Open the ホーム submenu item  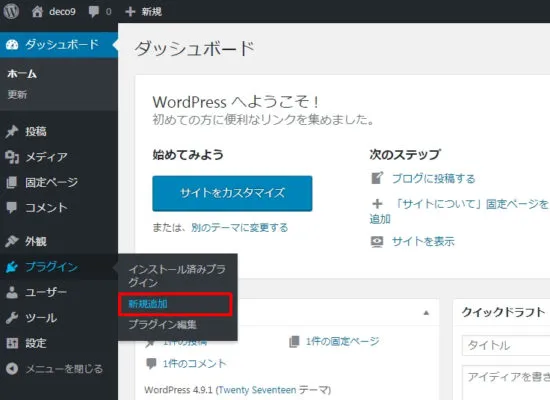pyautogui.click(x=22, y=74)
